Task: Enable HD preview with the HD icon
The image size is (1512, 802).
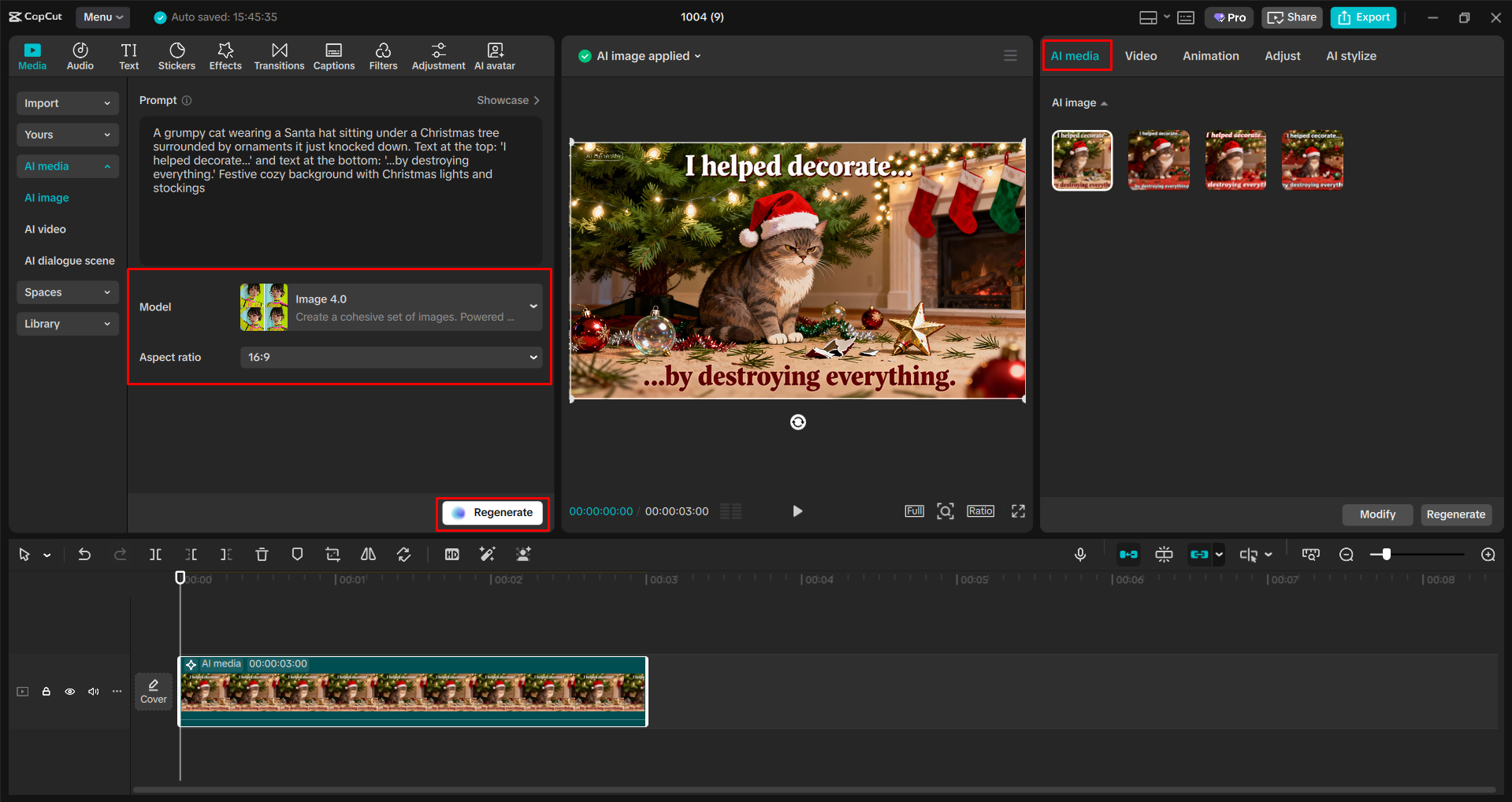Action: pos(451,554)
